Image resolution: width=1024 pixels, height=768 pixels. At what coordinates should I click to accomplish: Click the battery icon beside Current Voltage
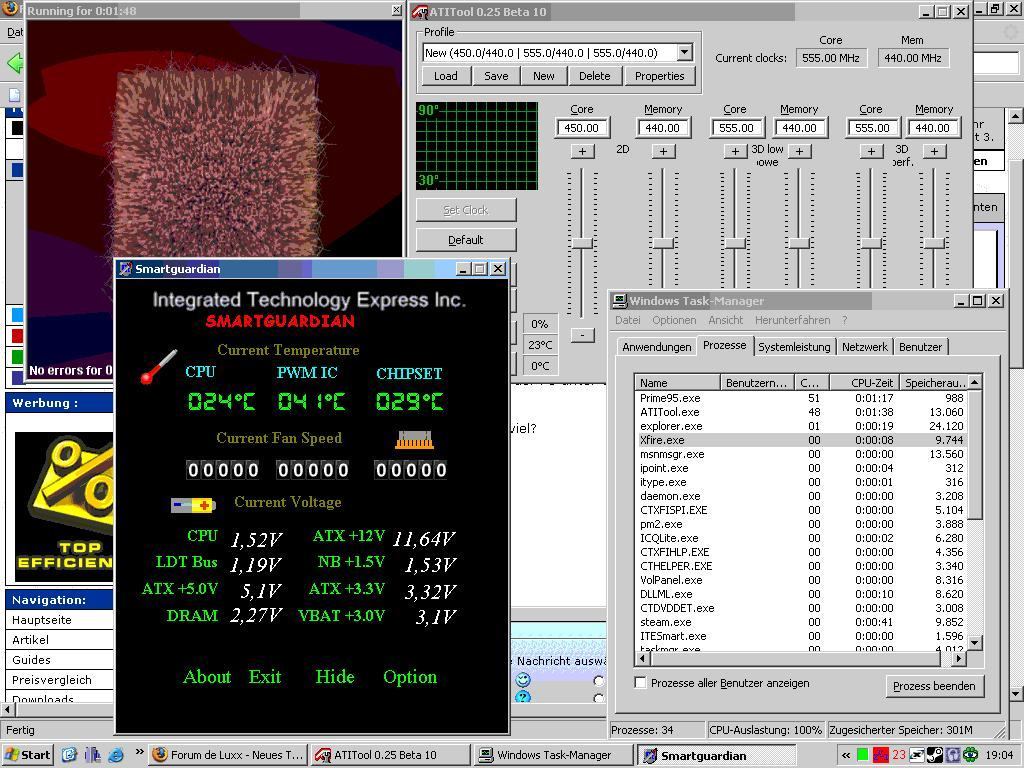193,505
